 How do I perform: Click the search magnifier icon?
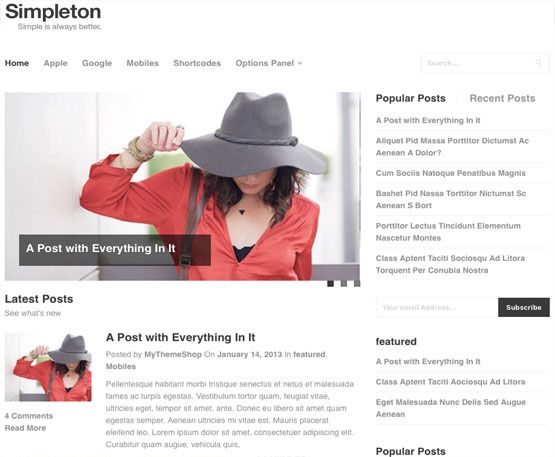pyautogui.click(x=538, y=63)
